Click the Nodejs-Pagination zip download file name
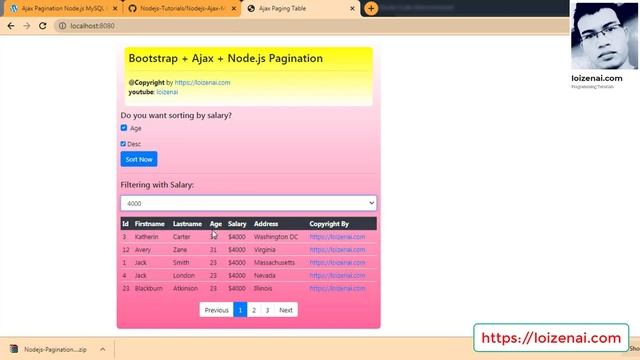This screenshot has height=360, width=640. (x=55, y=349)
